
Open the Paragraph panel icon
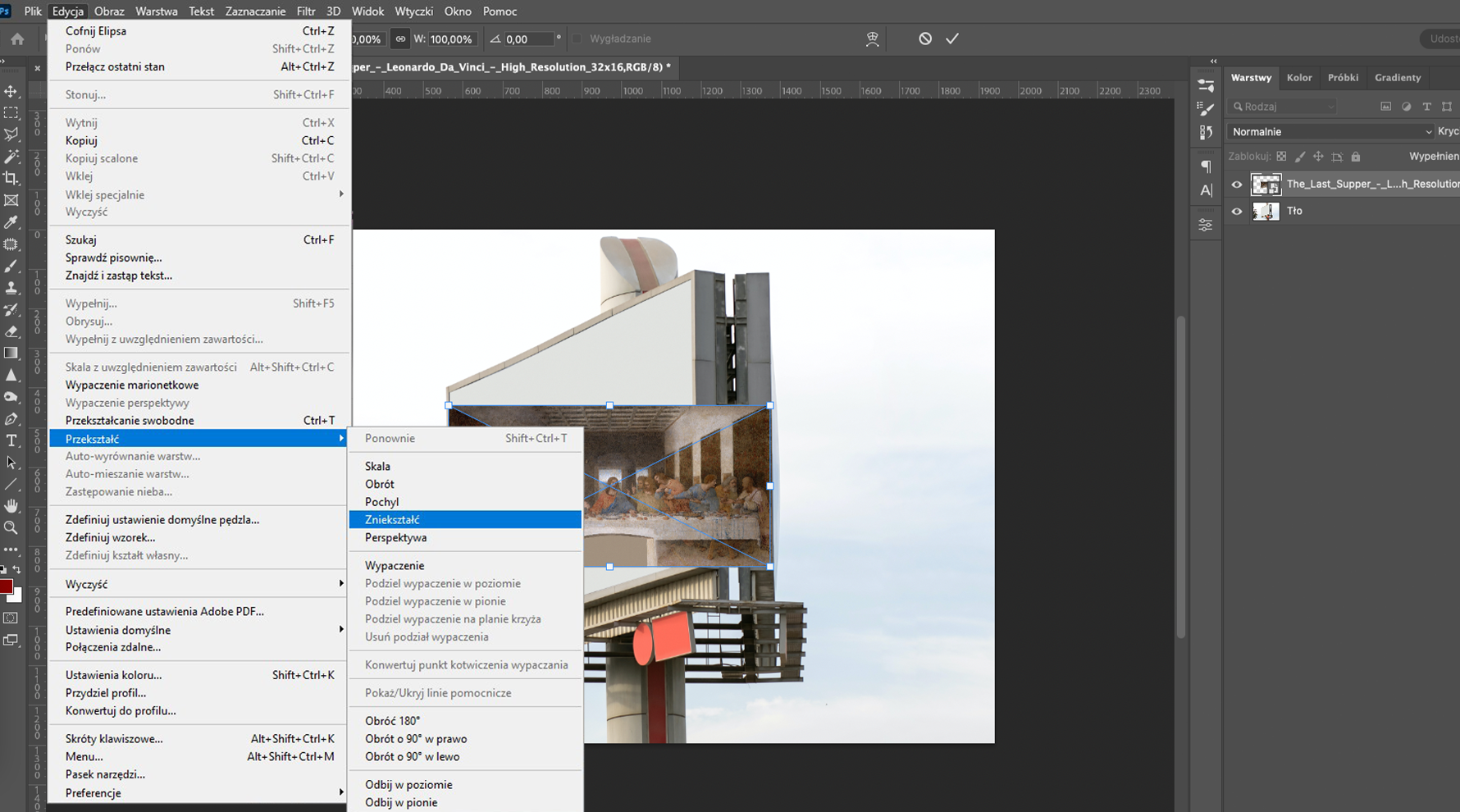tap(1206, 167)
